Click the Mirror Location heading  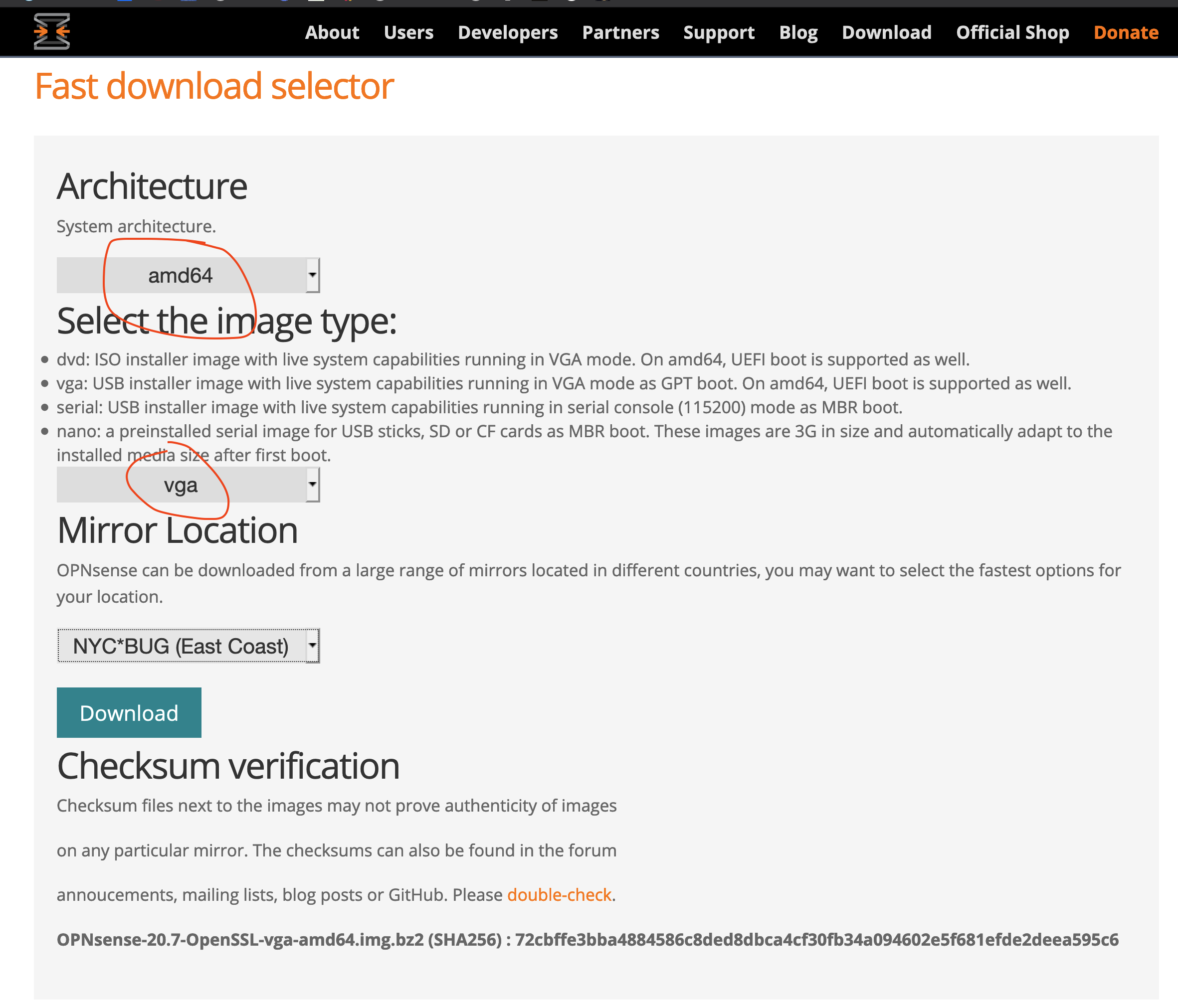(x=178, y=530)
